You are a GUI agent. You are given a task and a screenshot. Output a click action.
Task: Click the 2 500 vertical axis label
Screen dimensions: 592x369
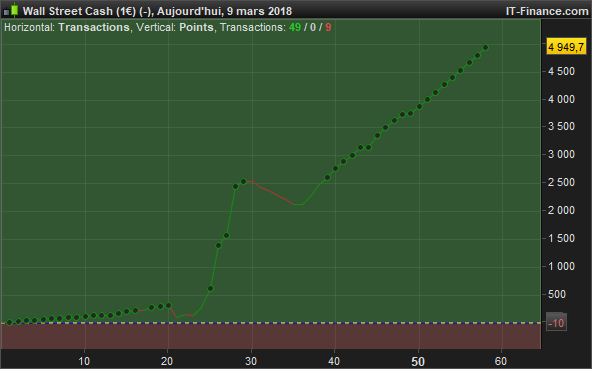(x=561, y=182)
